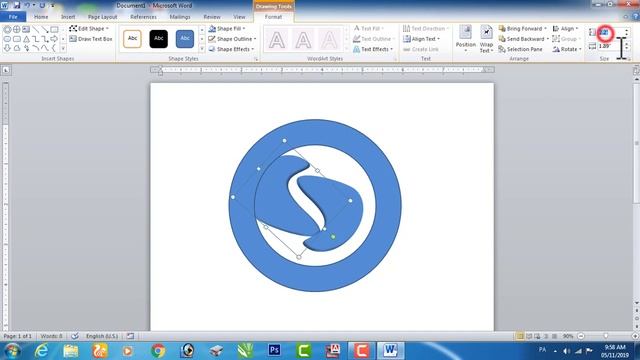Click the shape width input field
This screenshot has height=360, width=640.
pyautogui.click(x=611, y=46)
